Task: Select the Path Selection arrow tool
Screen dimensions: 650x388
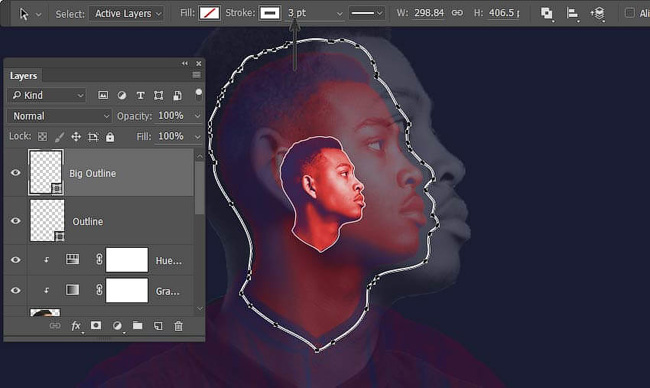Action: coord(24,14)
